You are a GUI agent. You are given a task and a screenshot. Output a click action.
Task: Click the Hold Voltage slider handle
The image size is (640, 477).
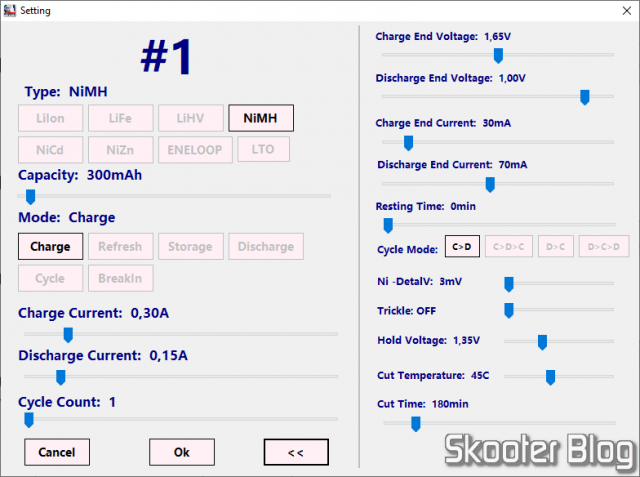(x=542, y=342)
